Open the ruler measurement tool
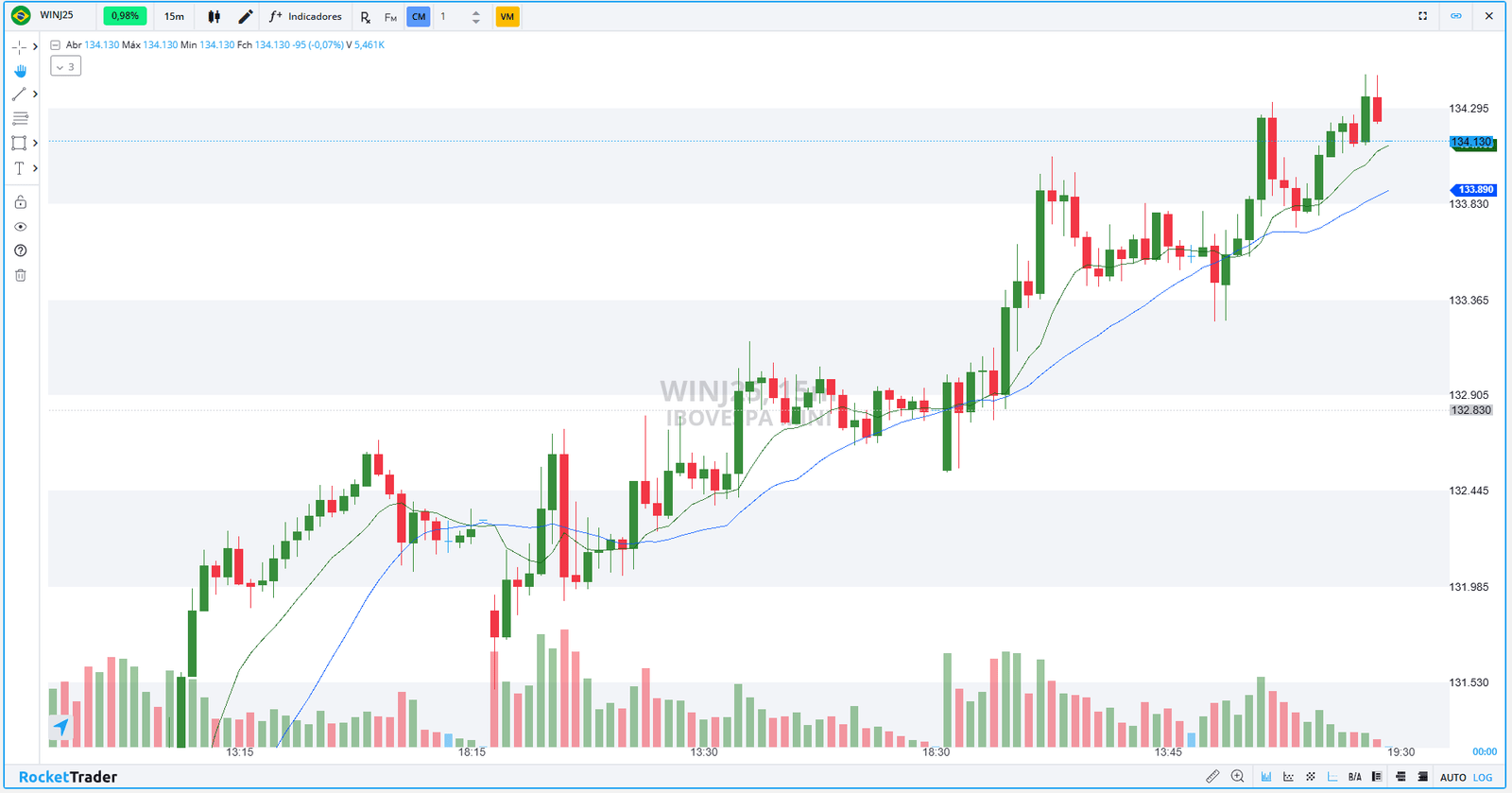 pos(1215,776)
